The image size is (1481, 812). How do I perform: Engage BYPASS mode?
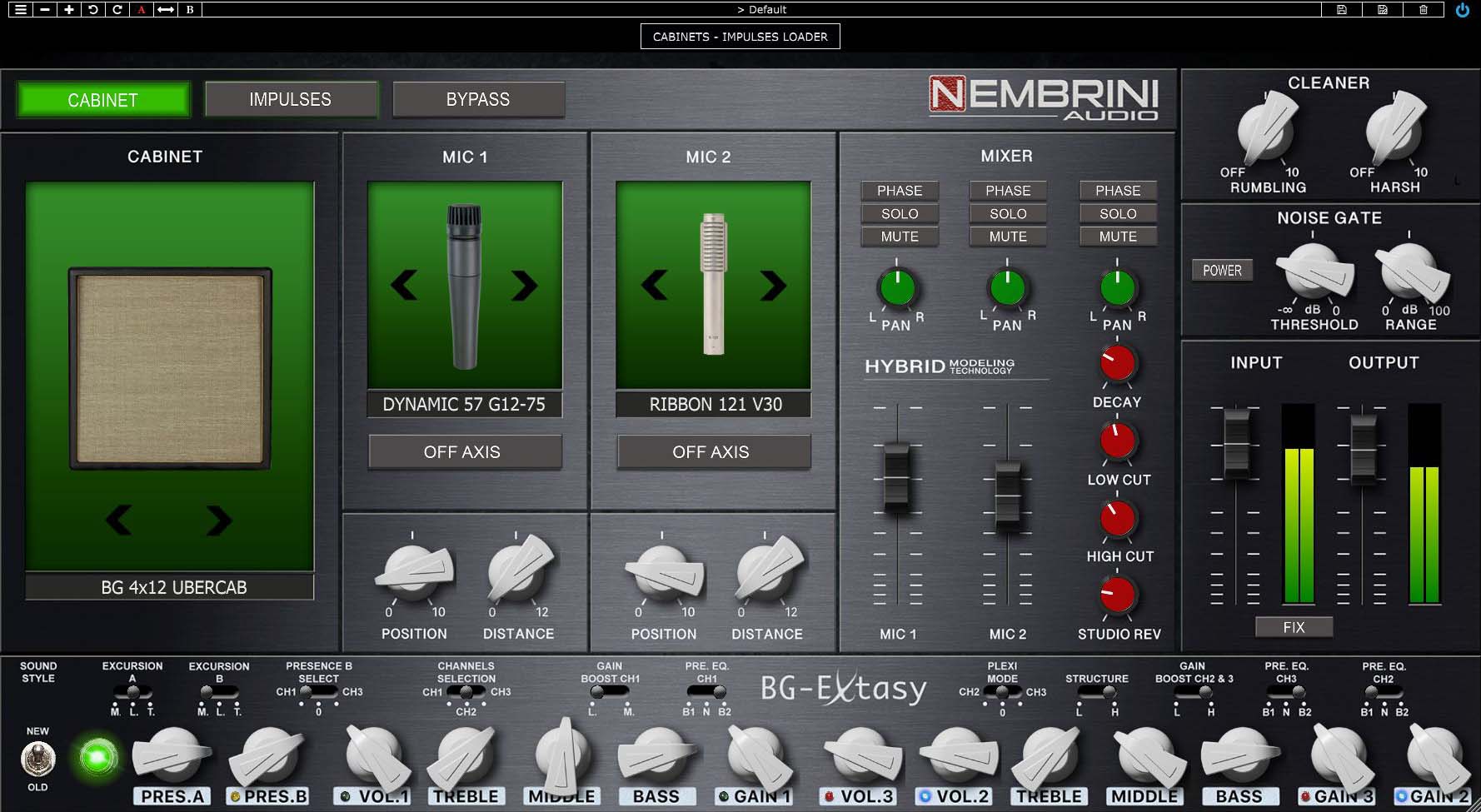(477, 99)
